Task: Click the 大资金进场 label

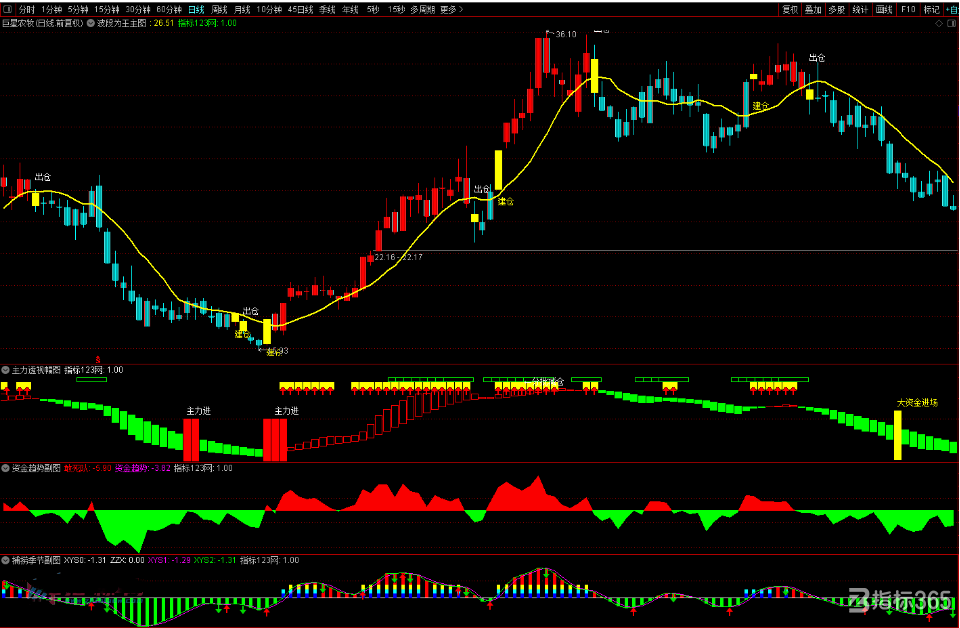Action: coord(917,403)
